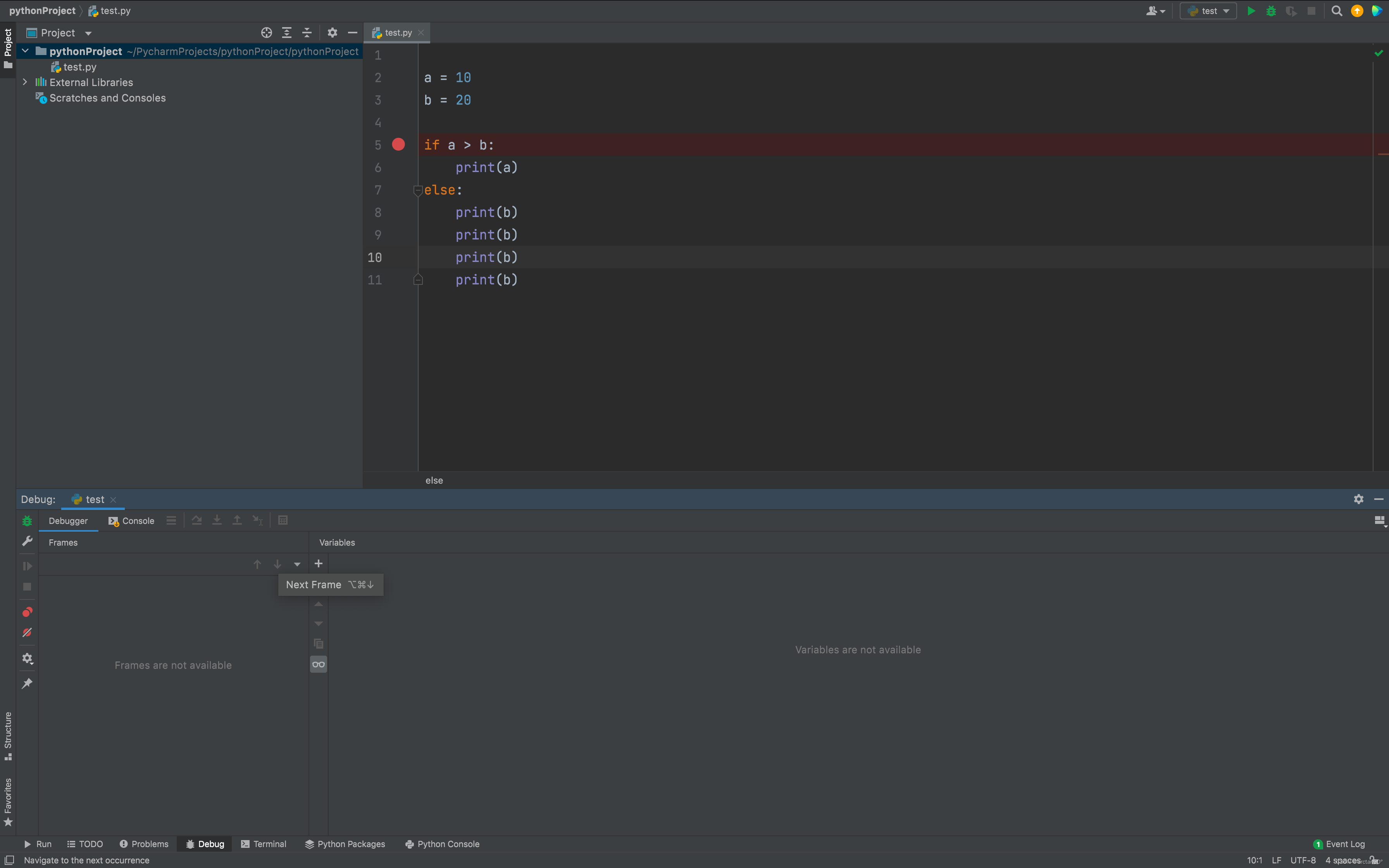Toggle Mute Breakpoints in the debug sidebar
The width and height of the screenshot is (1389, 868).
coord(27,633)
